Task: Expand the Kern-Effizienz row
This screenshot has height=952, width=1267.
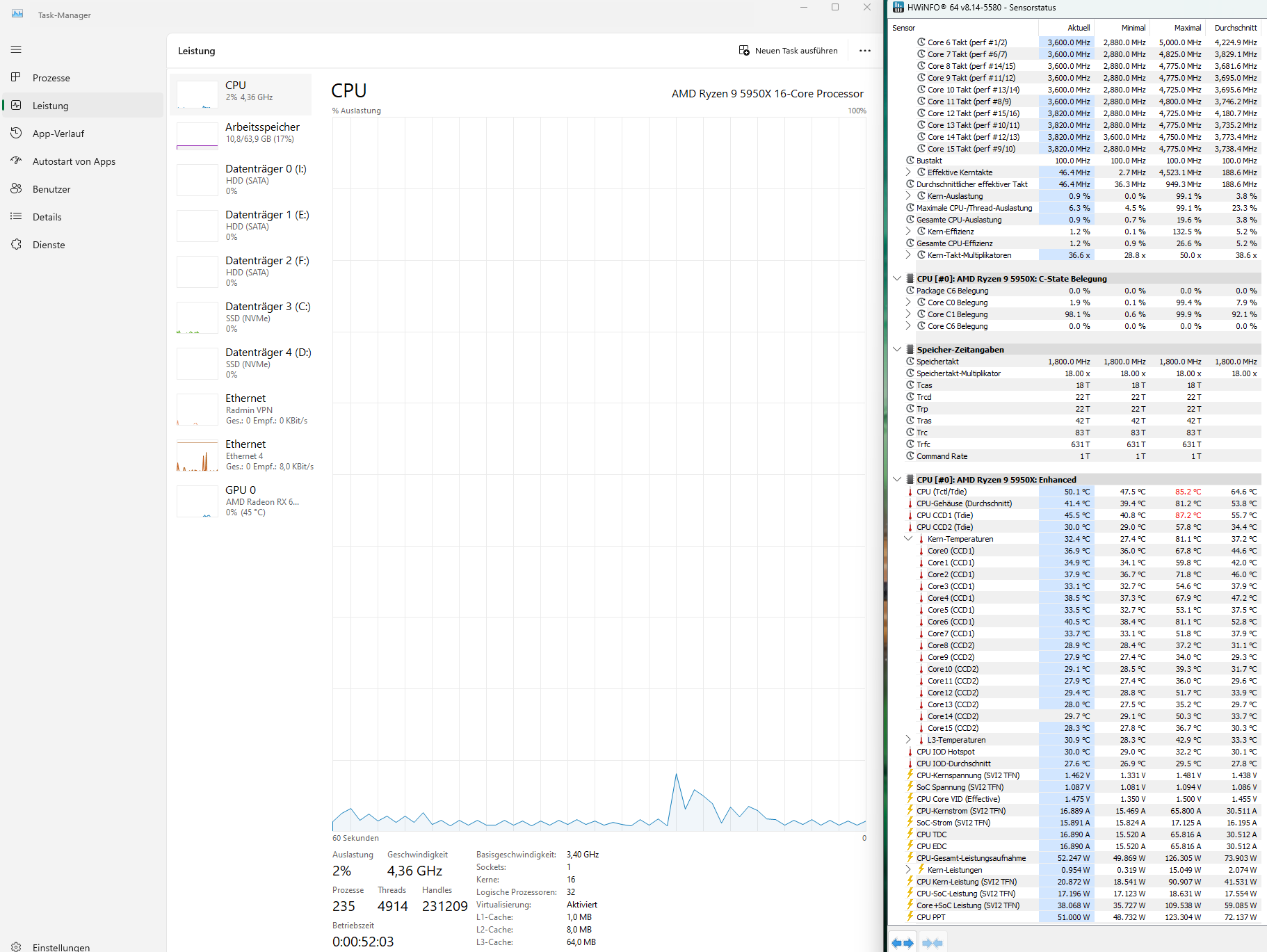Action: pyautogui.click(x=908, y=232)
